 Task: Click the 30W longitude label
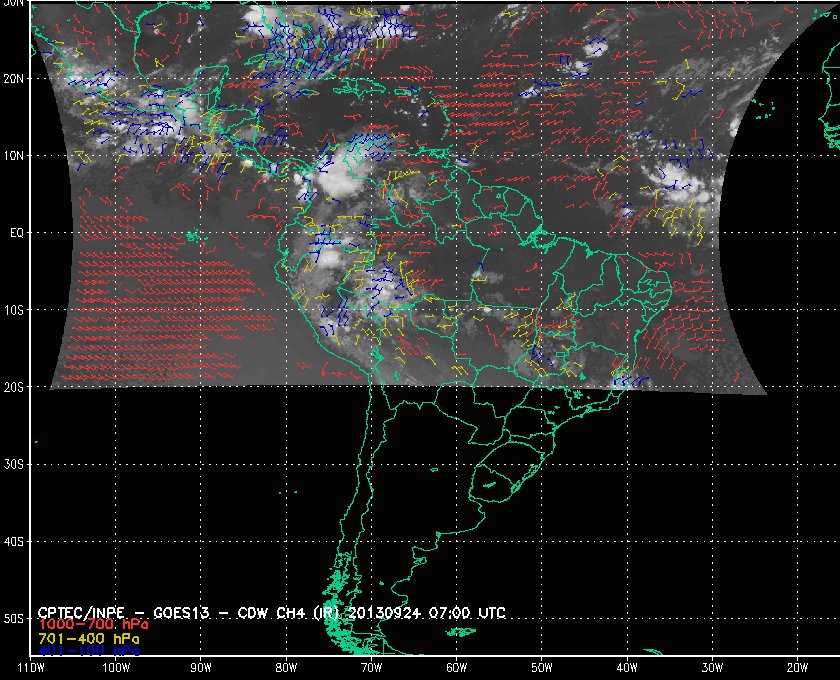tap(712, 668)
